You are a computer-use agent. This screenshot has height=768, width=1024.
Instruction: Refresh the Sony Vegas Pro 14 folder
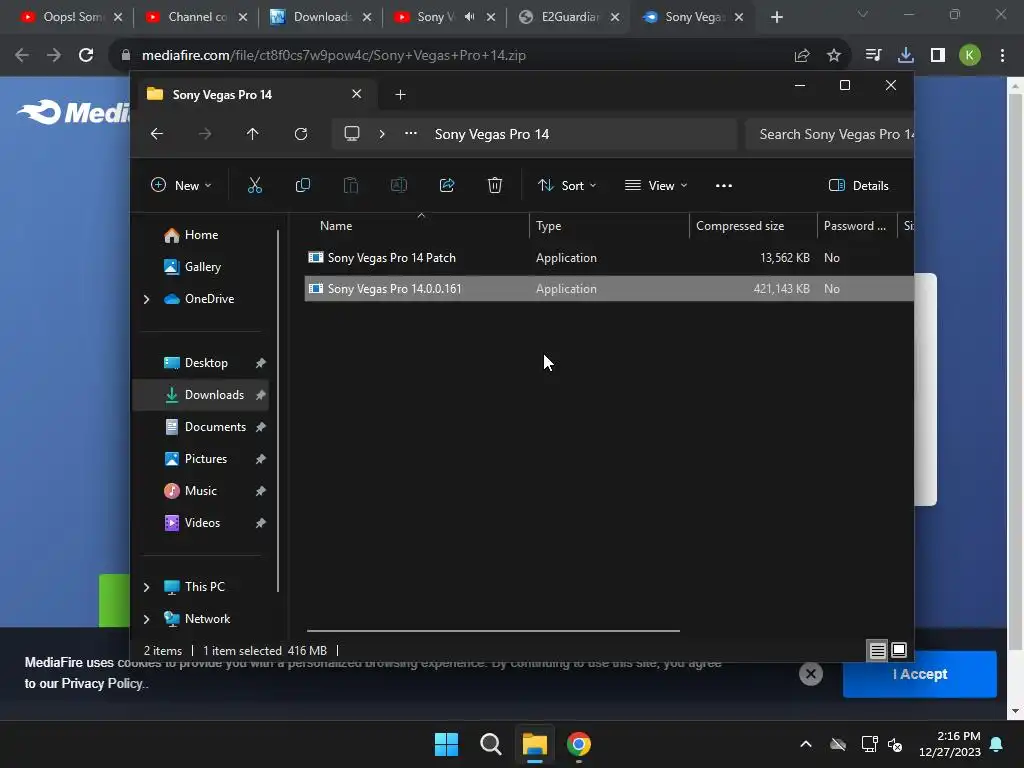click(301, 134)
